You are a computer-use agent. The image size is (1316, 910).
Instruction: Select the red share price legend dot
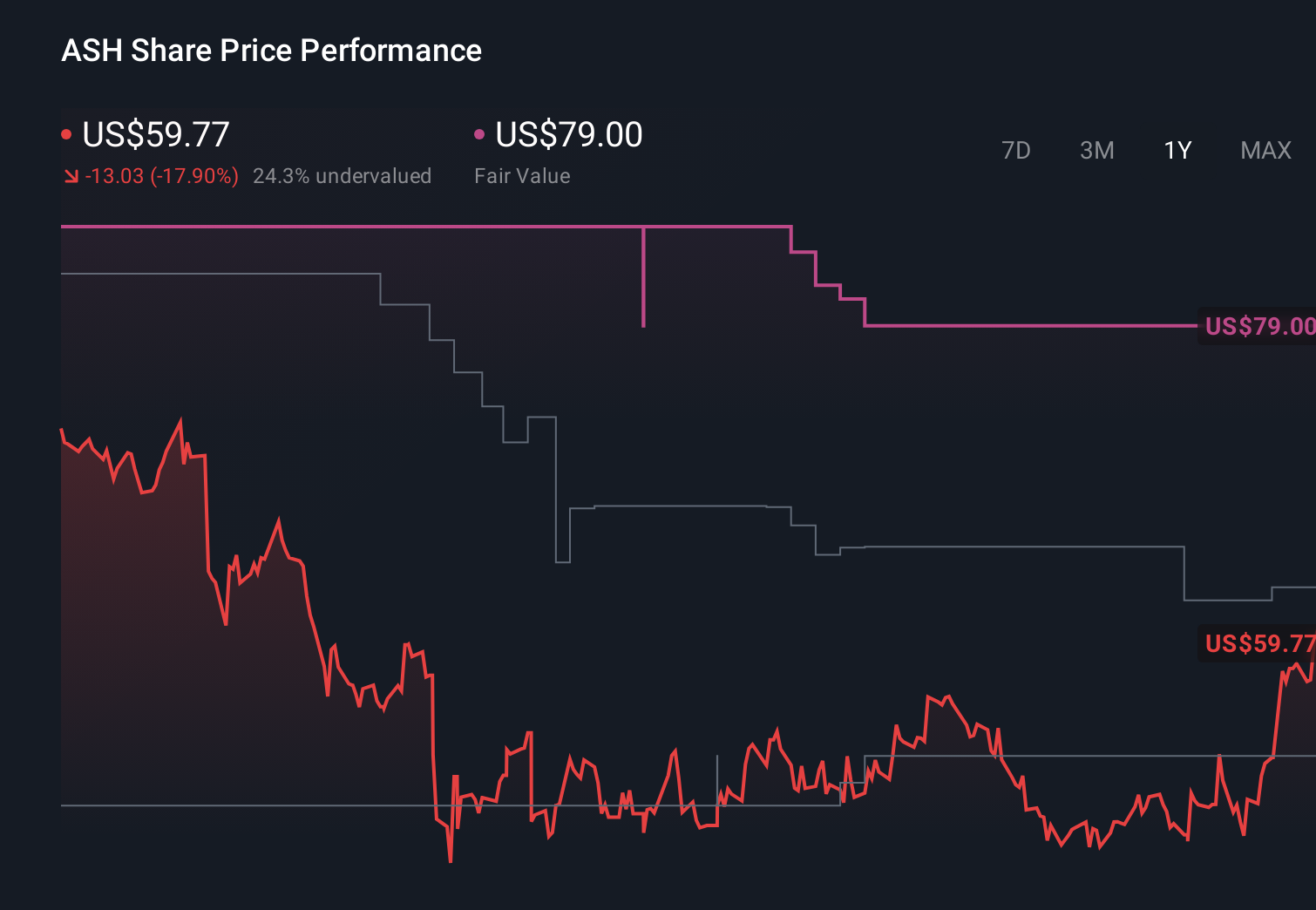point(66,132)
